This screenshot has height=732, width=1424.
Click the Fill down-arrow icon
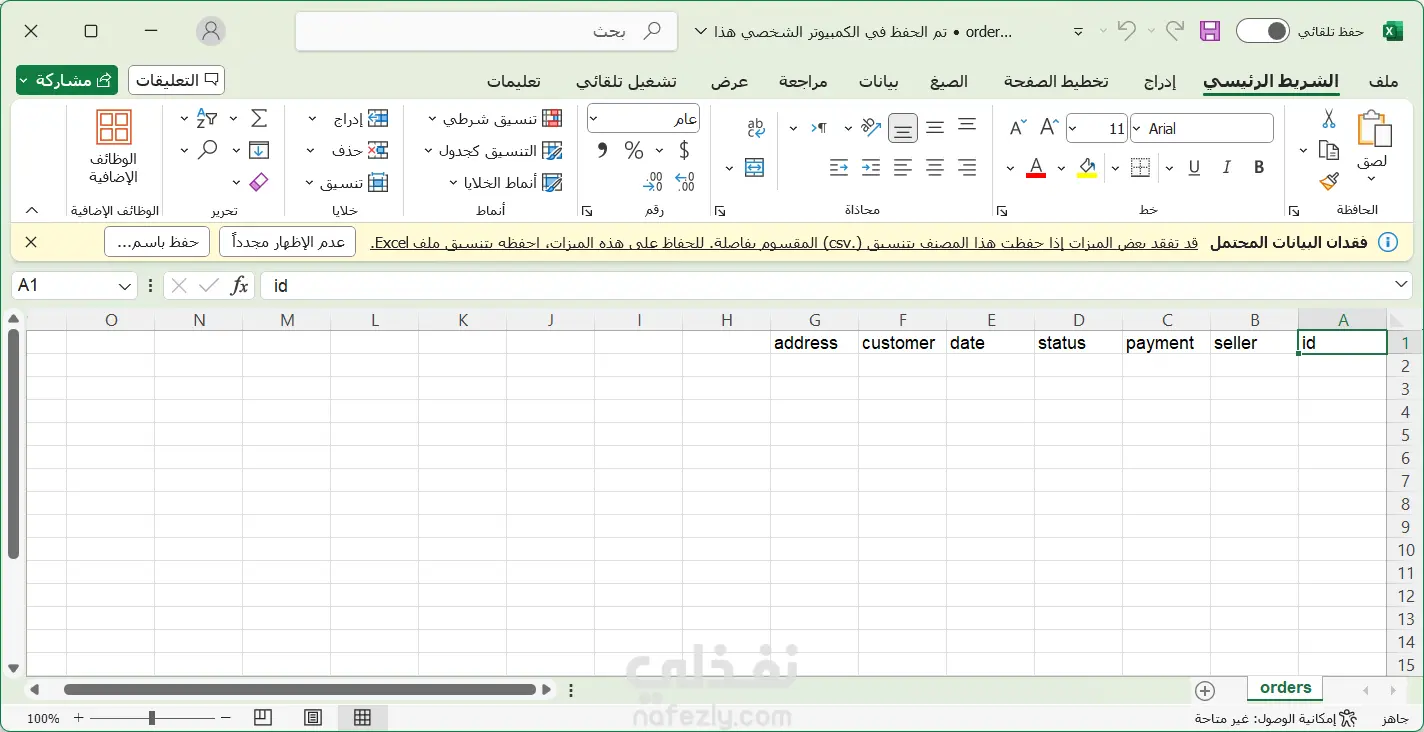coord(259,150)
